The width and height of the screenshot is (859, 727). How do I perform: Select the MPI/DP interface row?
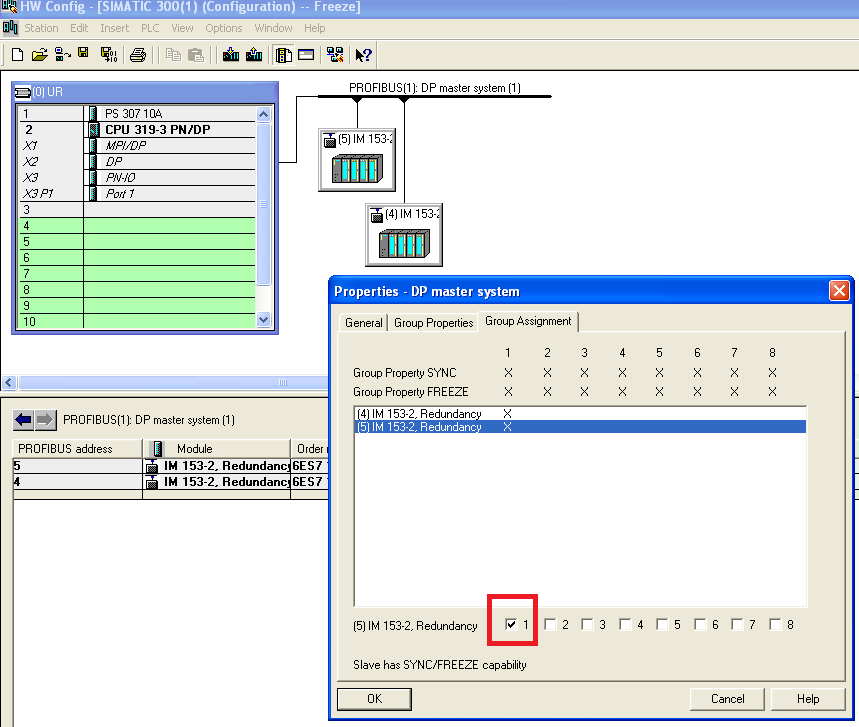(138, 145)
